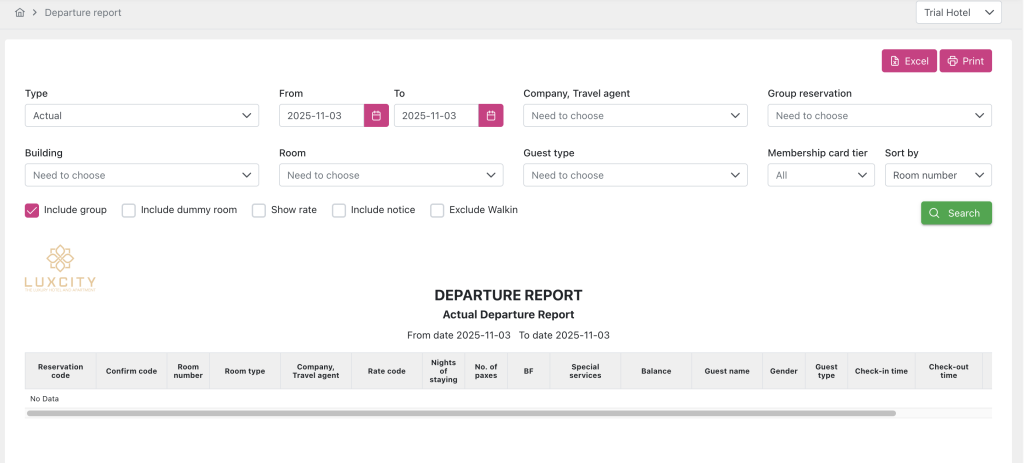Click the Departure report breadcrumb item
The height and width of the screenshot is (463, 1024).
click(x=83, y=13)
